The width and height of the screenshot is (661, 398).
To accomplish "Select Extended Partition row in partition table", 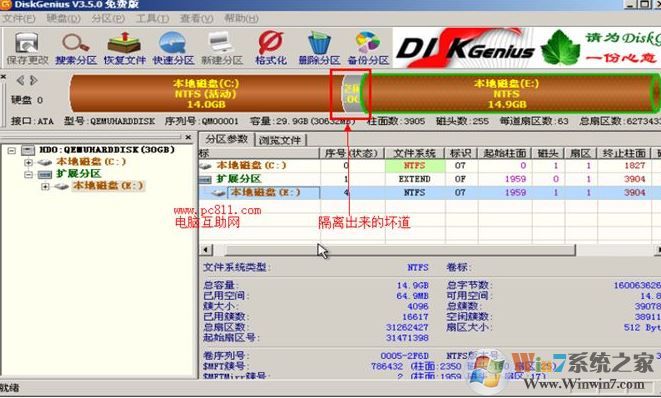I will click(429, 179).
